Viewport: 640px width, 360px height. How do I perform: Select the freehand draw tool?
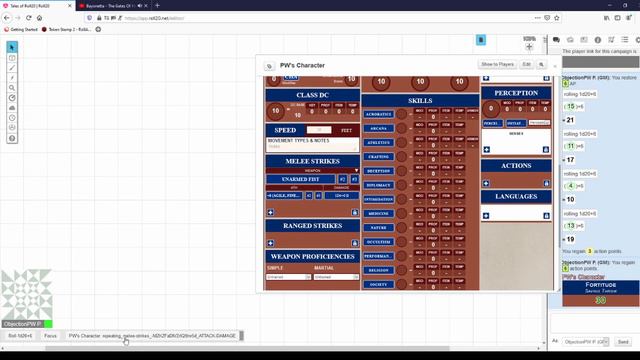[x=12, y=68]
